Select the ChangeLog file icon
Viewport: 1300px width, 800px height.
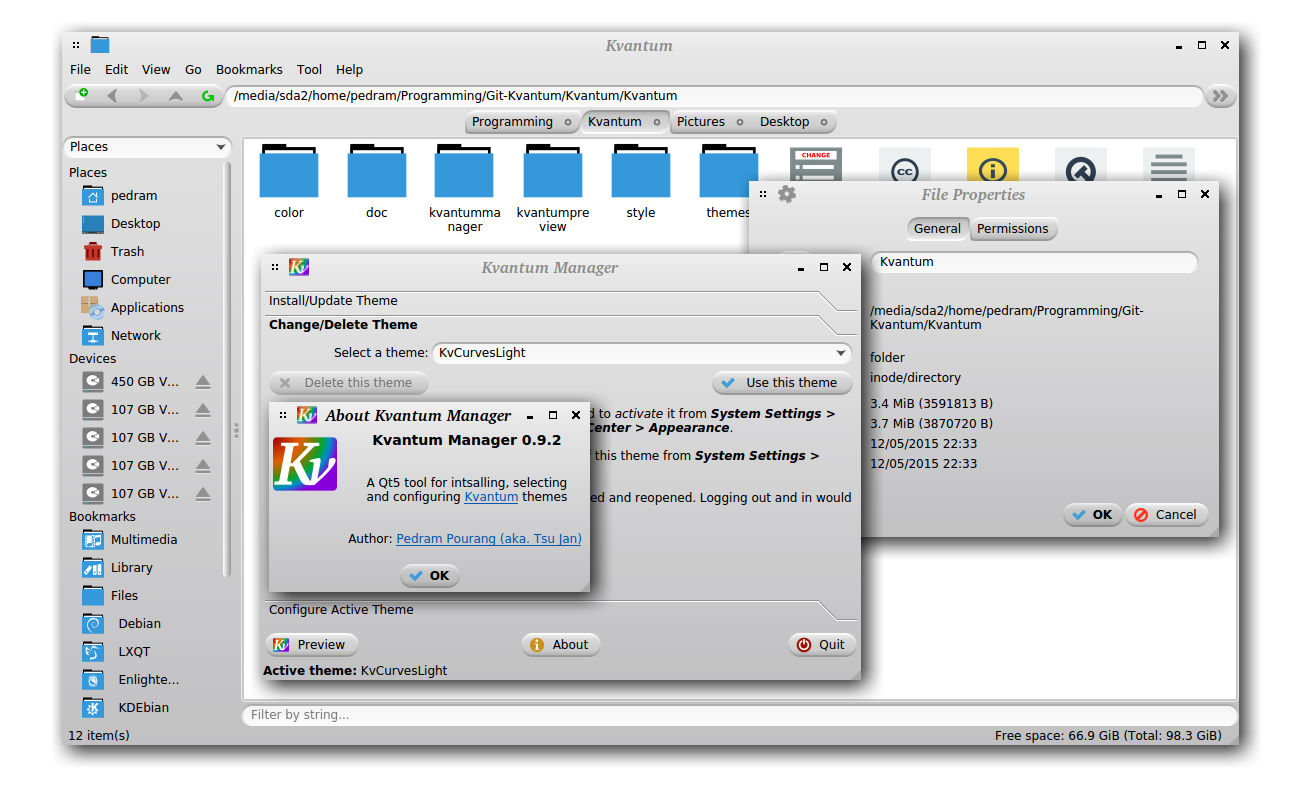(x=816, y=164)
